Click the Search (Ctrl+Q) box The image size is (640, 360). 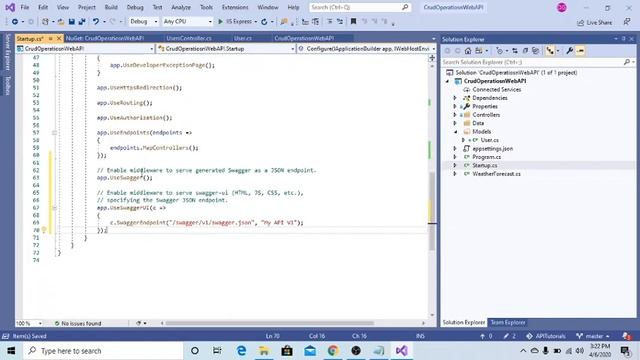click(x=360, y=7)
